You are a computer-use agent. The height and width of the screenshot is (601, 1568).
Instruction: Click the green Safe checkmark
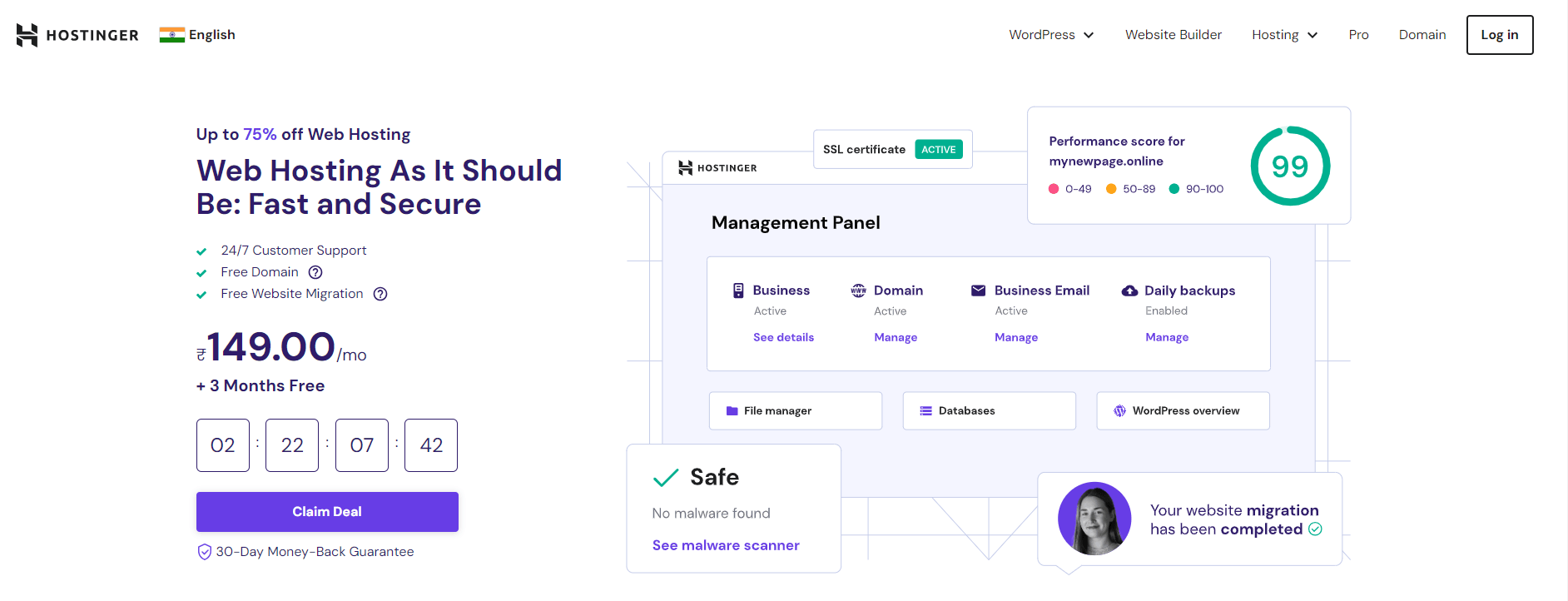point(666,478)
